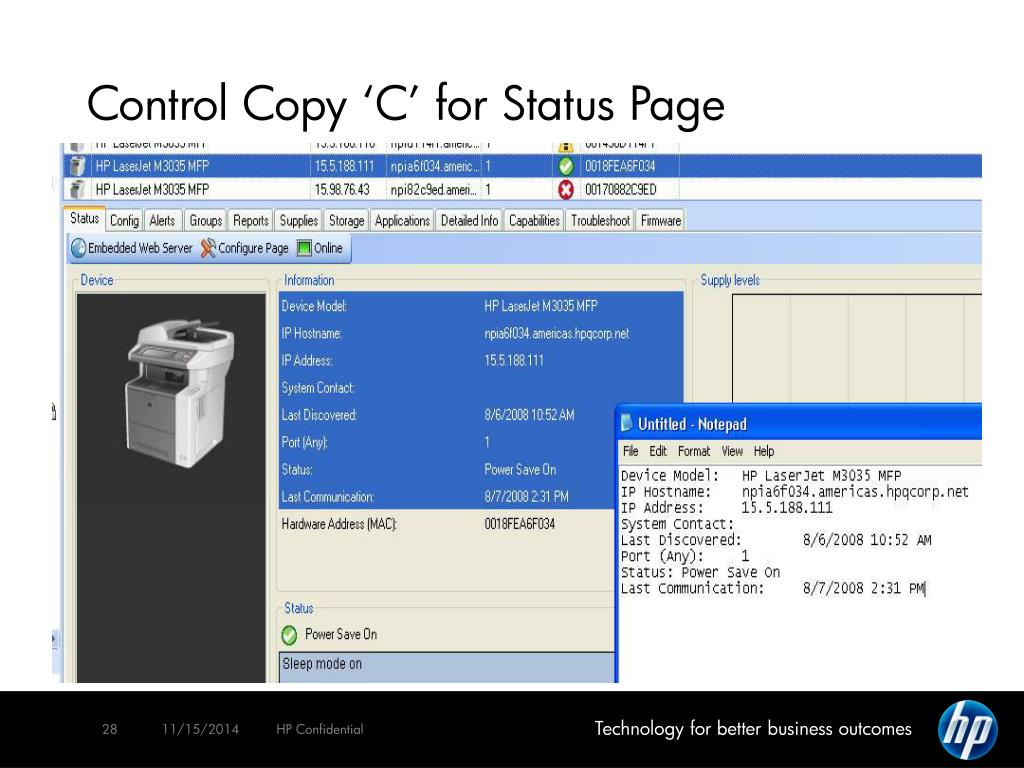Click Notepad line Status: Power Save On
This screenshot has height=768, width=1024.
click(700, 573)
